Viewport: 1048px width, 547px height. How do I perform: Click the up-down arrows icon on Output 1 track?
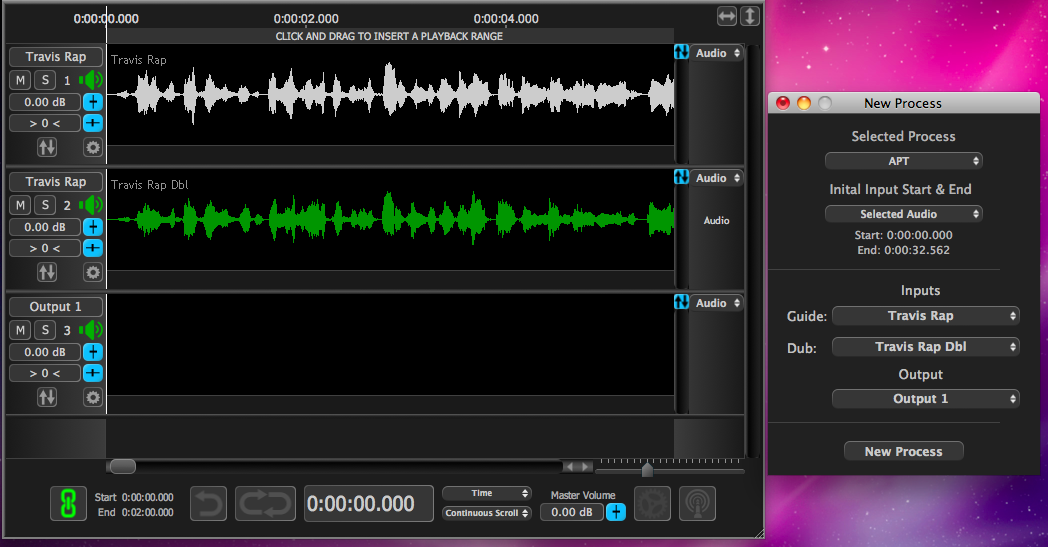tap(47, 397)
